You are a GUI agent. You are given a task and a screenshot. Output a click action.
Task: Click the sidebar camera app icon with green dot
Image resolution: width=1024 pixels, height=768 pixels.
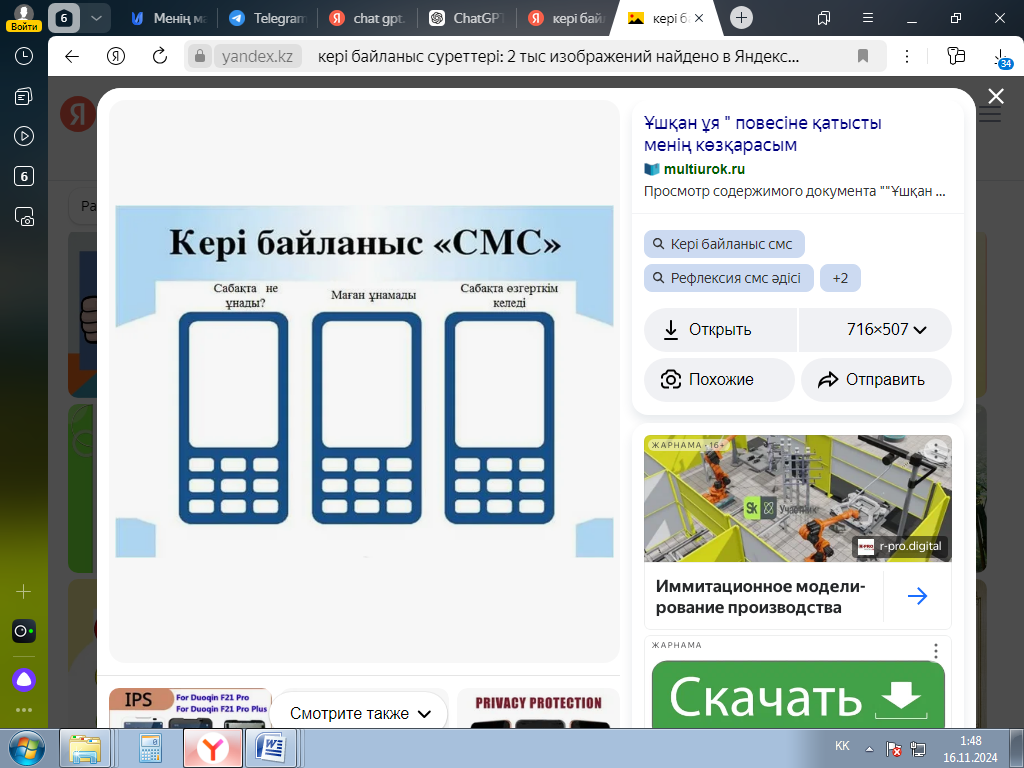tap(24, 632)
